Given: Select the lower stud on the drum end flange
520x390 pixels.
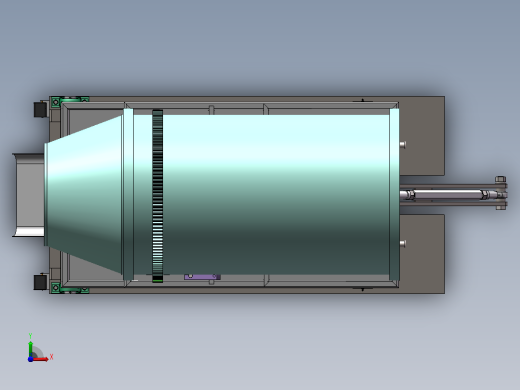Looking at the screenshot, I should [x=403, y=244].
